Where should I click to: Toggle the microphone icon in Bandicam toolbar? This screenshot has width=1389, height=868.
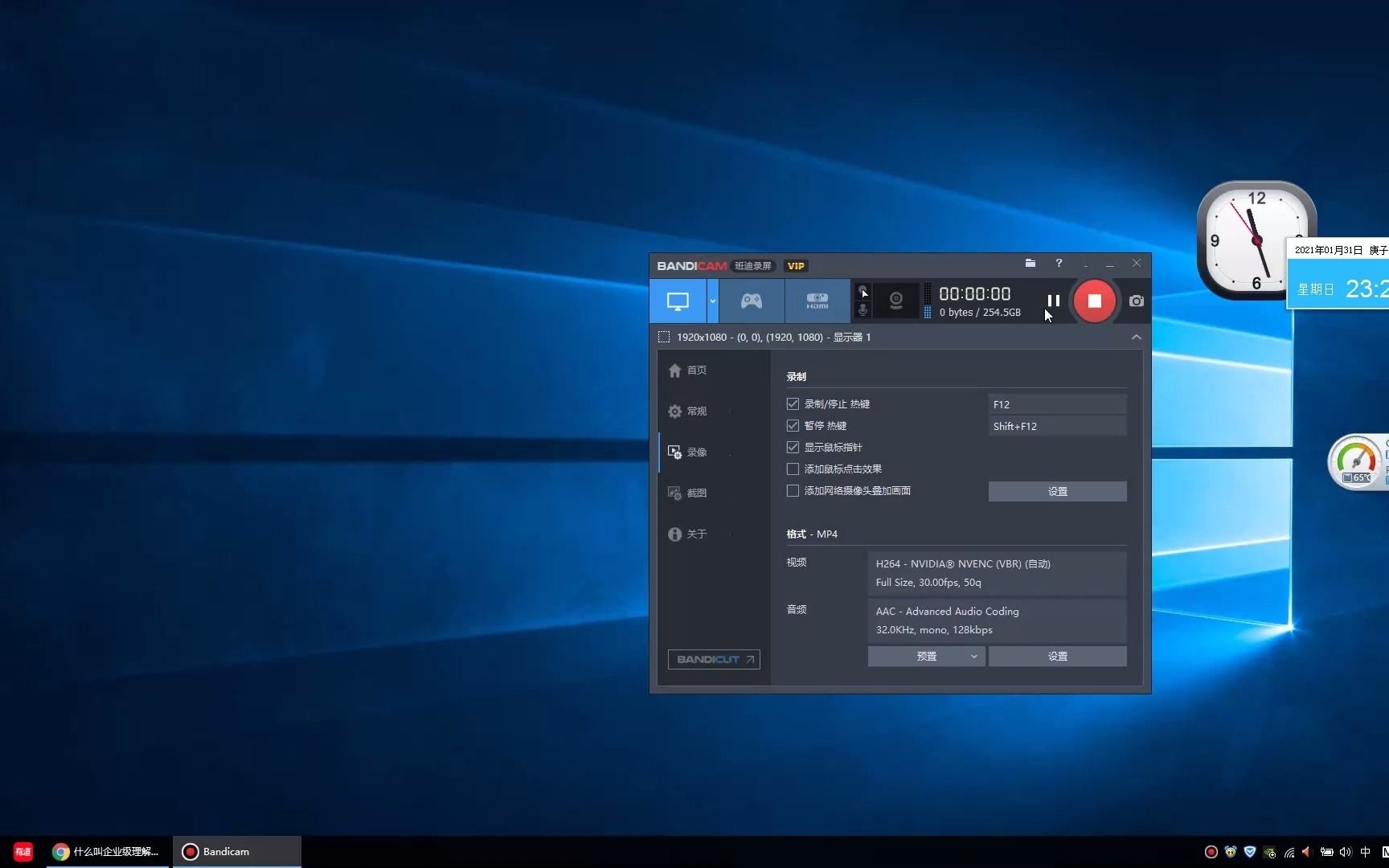coord(862,309)
